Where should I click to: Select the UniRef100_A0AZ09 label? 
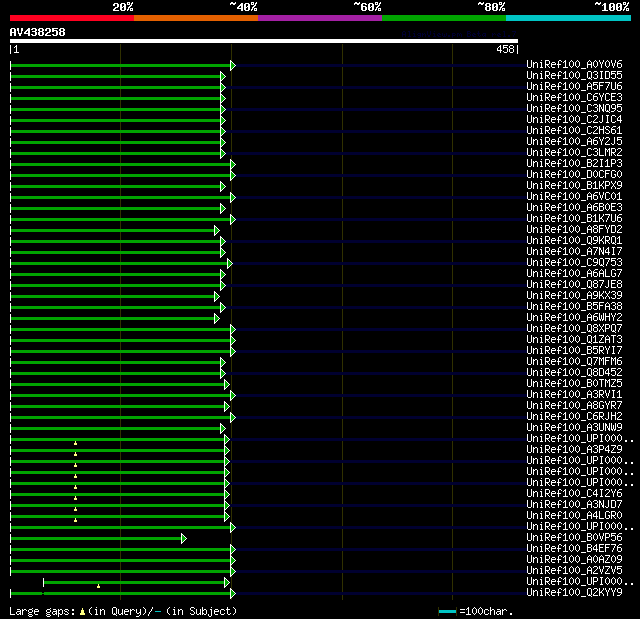574,560
